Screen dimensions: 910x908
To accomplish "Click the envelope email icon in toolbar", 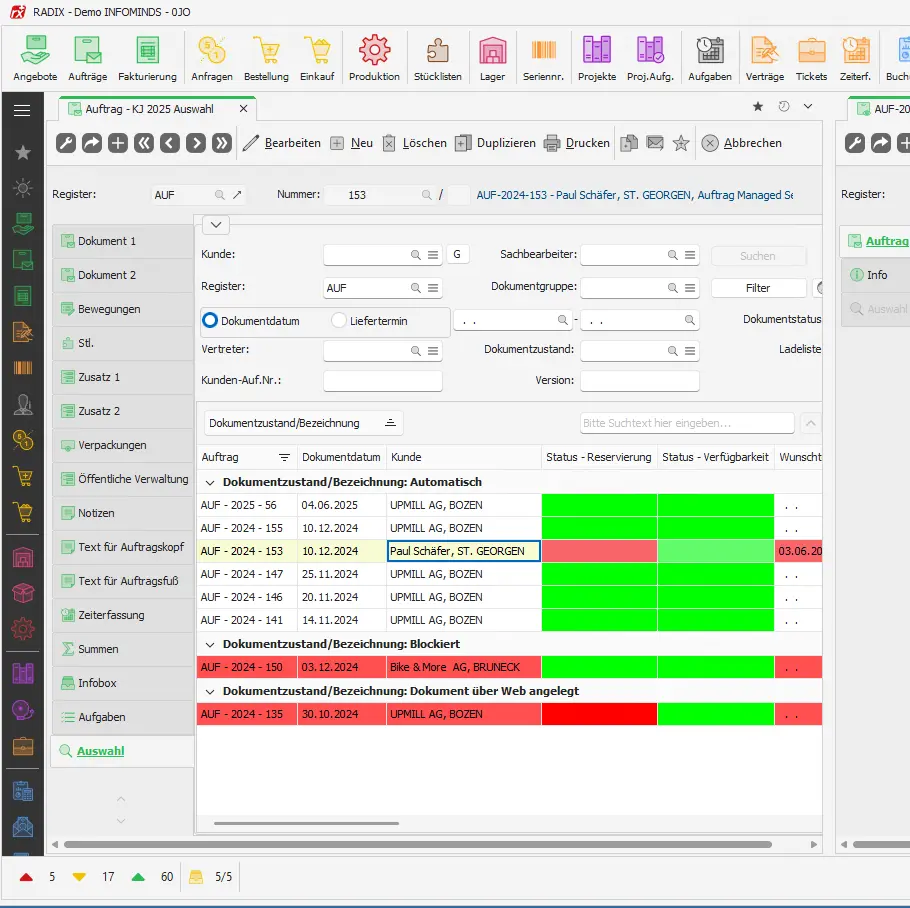I will click(655, 143).
